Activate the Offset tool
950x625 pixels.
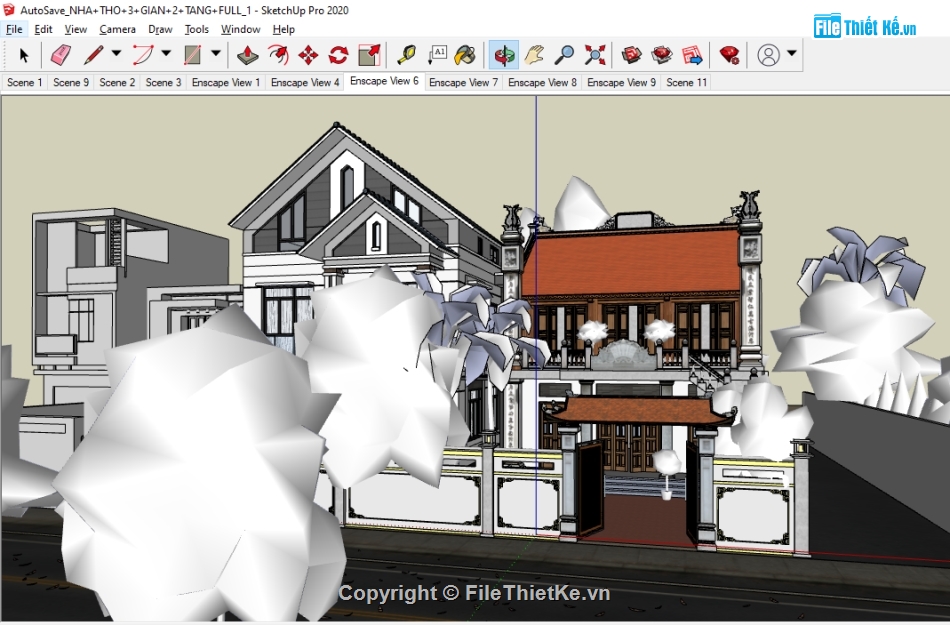click(278, 55)
